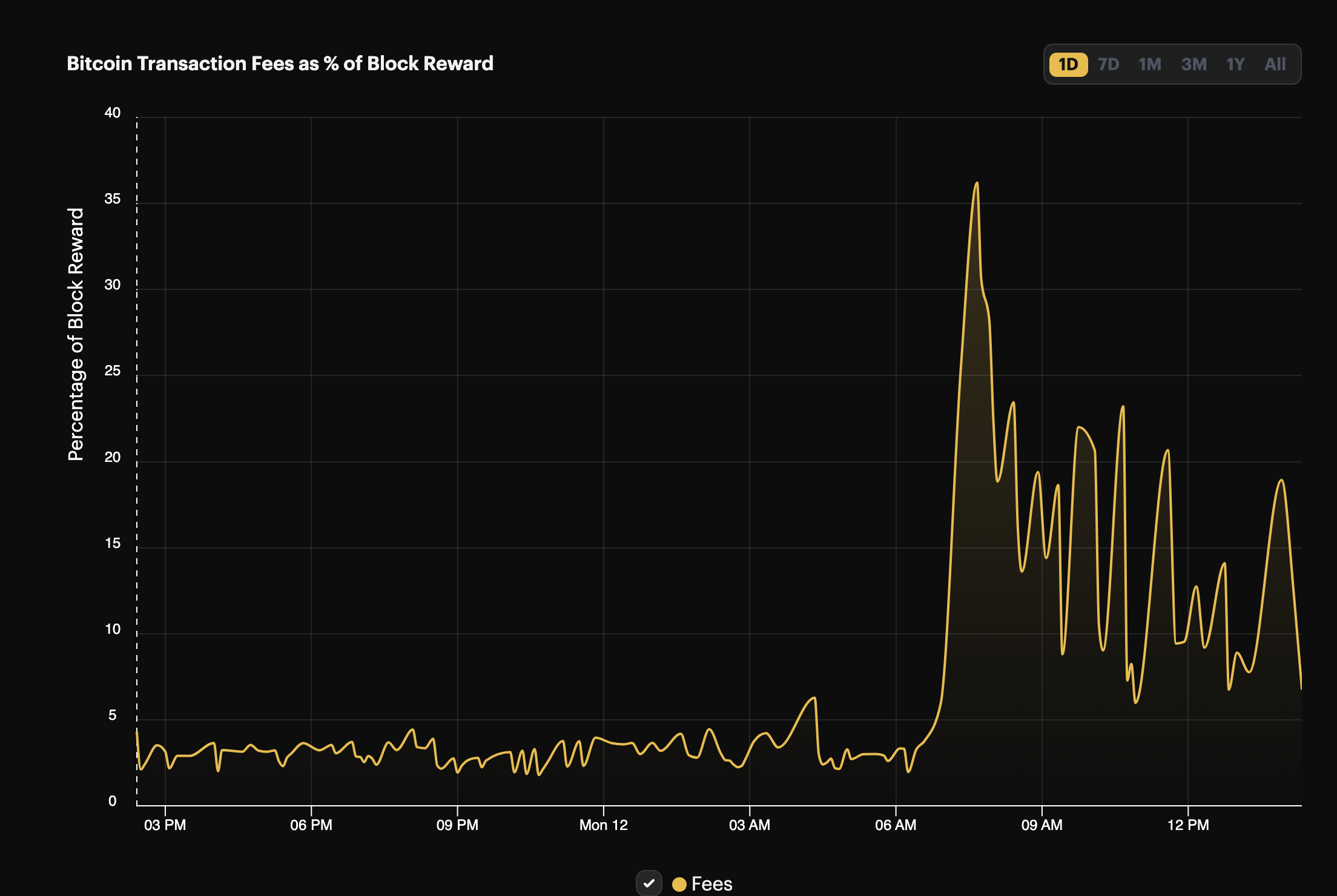This screenshot has height=896, width=1337.
Task: Select the 1Y time range
Action: [x=1235, y=64]
